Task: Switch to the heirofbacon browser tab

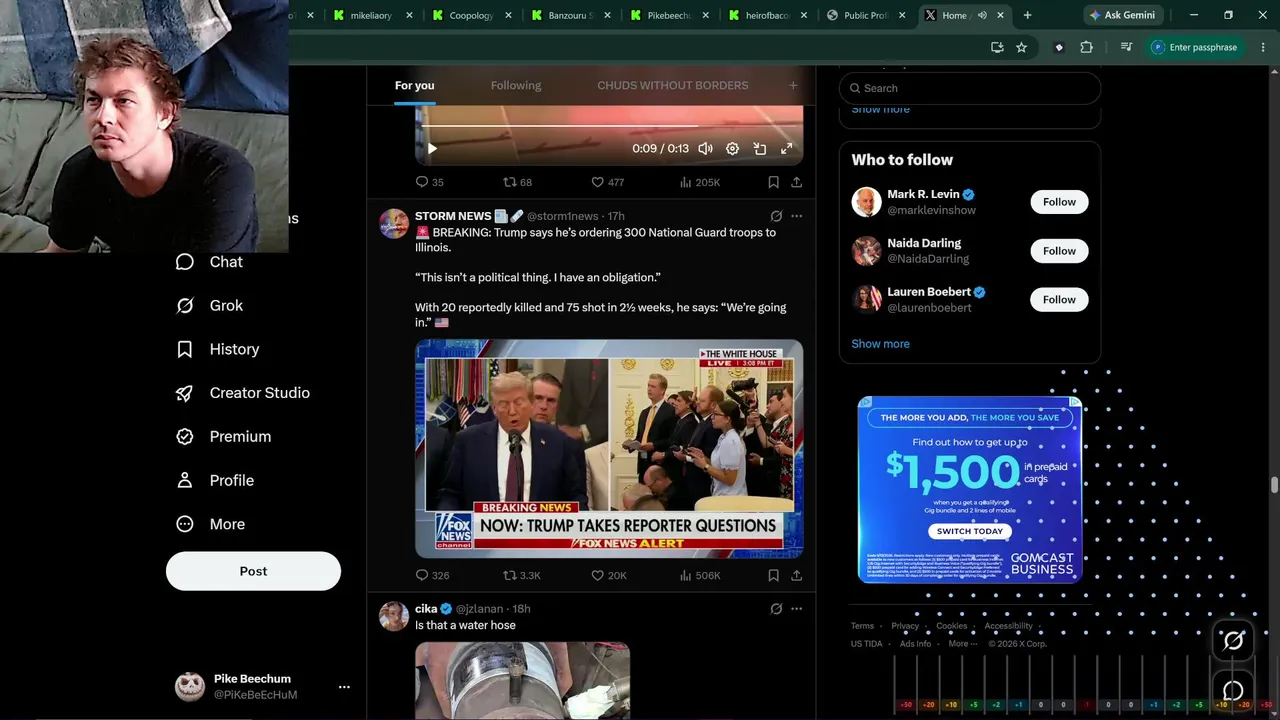Action: pos(768,15)
